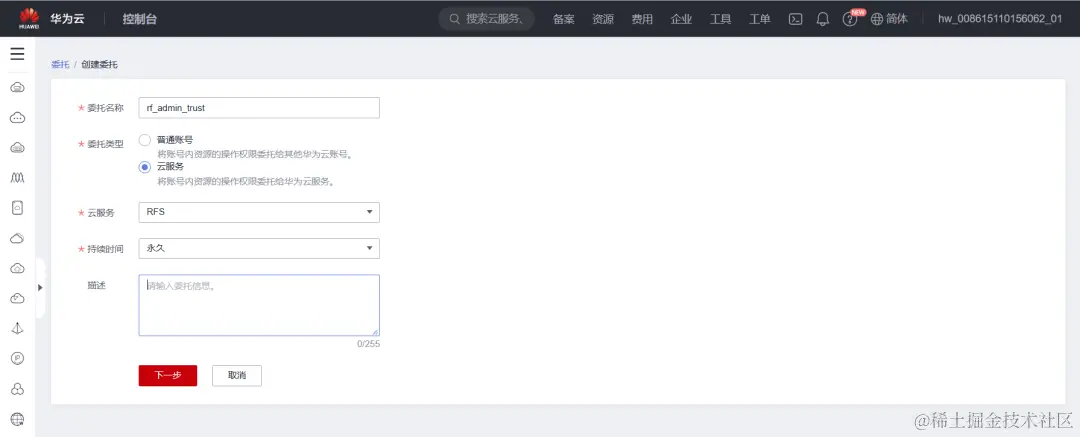This screenshot has width=1080, height=437.
Task: Open the 费用 menu
Action: (642, 19)
